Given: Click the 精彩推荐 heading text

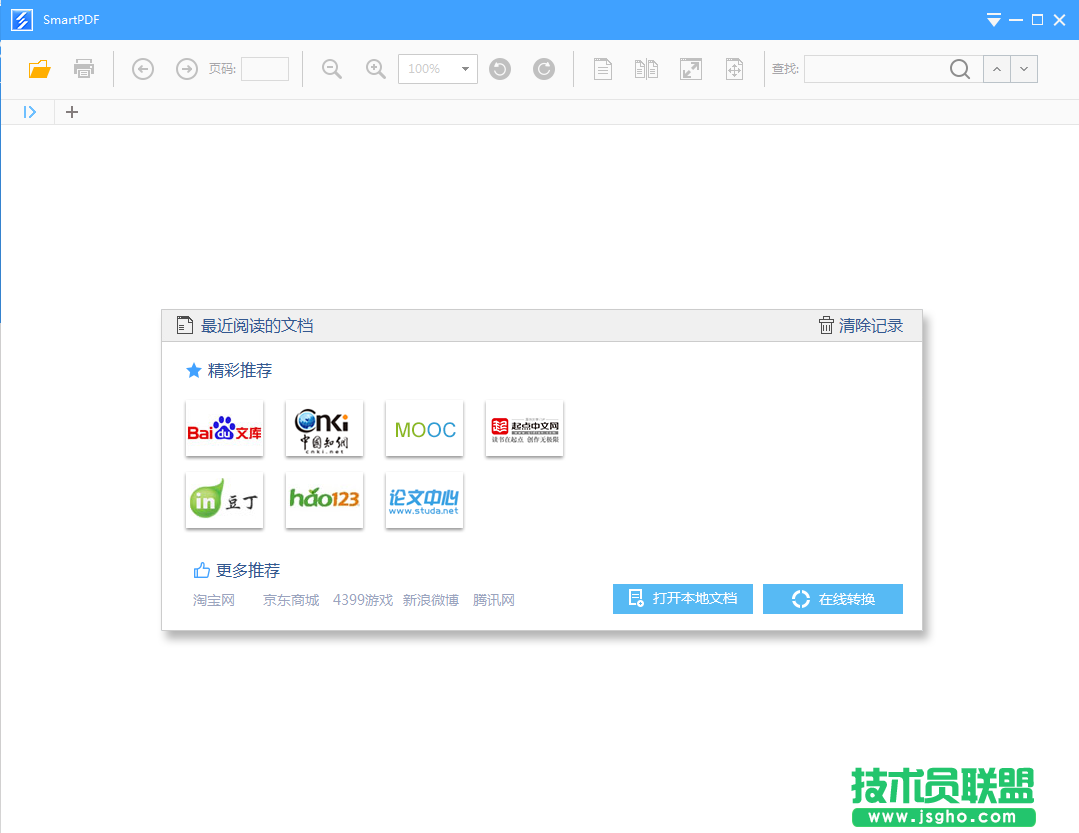Looking at the screenshot, I should coord(239,371).
